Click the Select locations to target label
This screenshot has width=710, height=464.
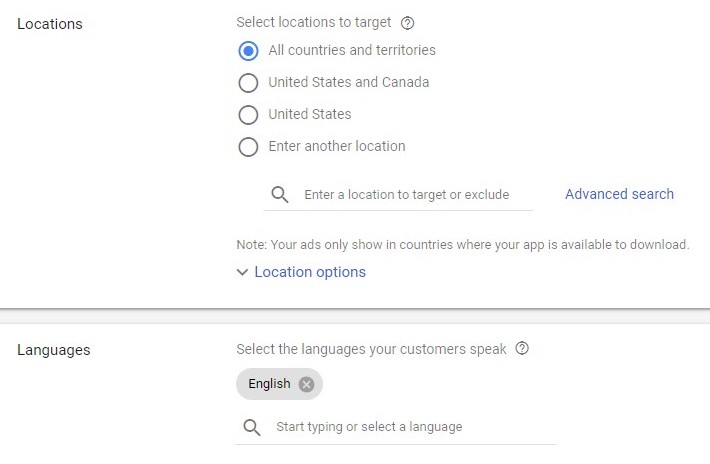click(314, 22)
